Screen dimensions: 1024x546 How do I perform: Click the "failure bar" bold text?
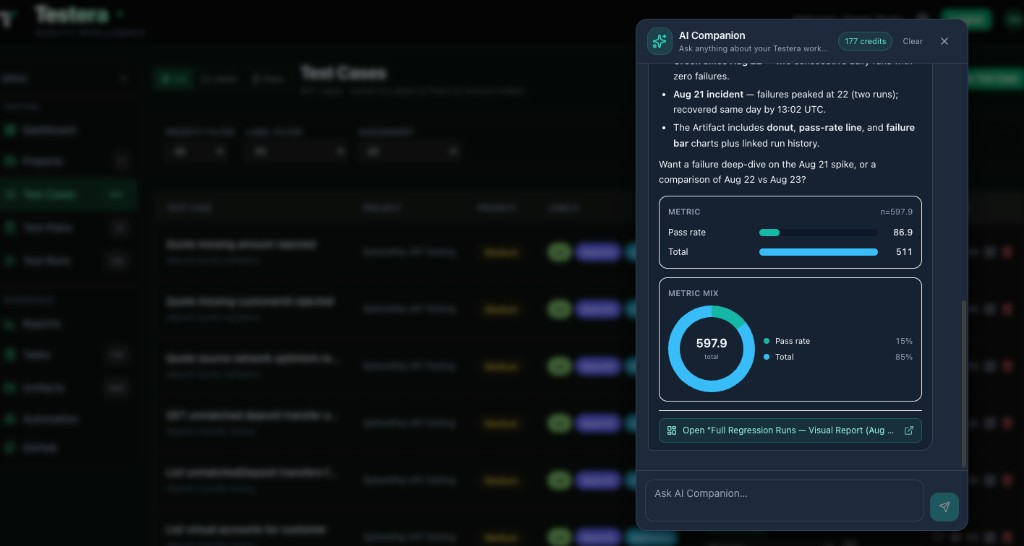pos(794,135)
